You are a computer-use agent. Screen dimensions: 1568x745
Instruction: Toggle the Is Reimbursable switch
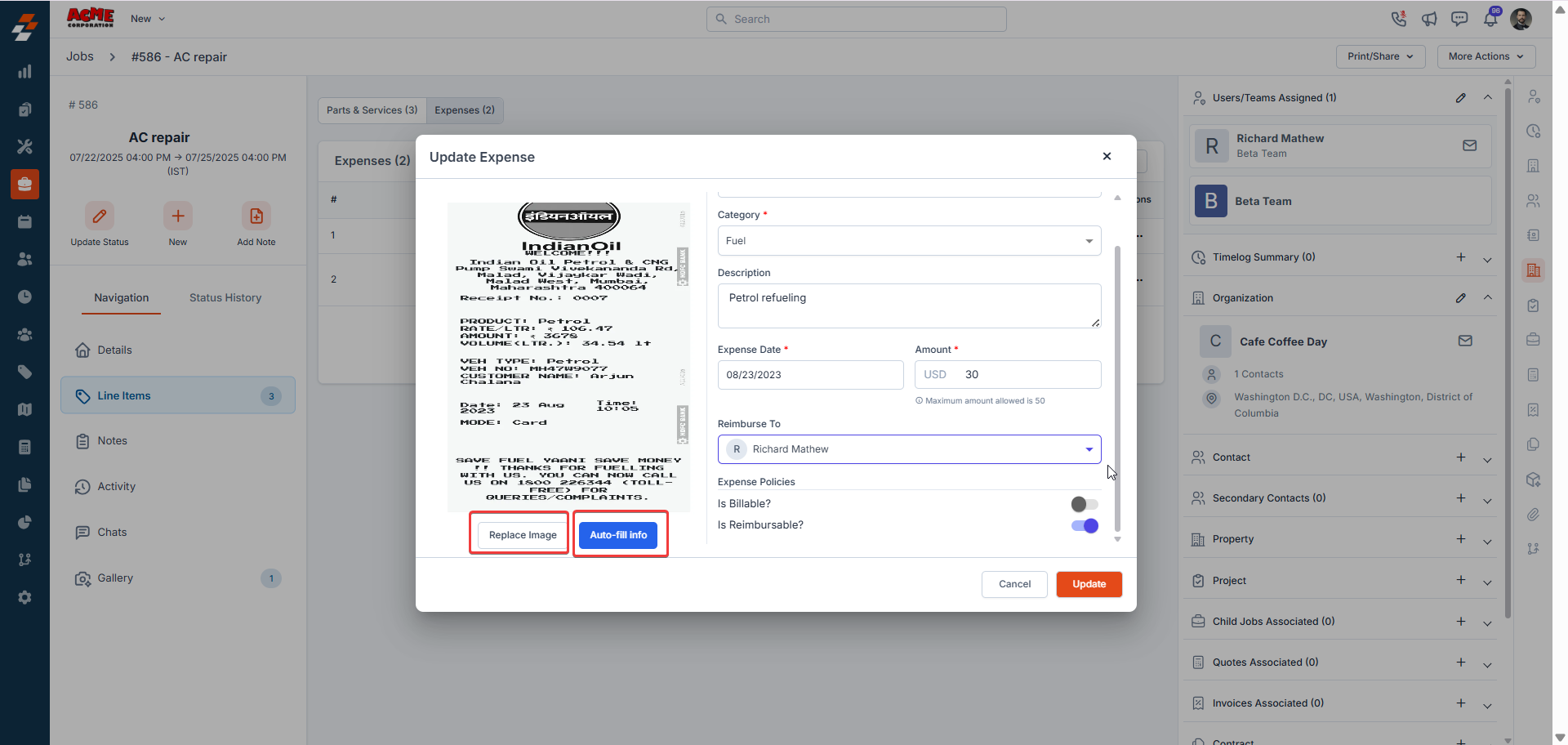(1085, 525)
